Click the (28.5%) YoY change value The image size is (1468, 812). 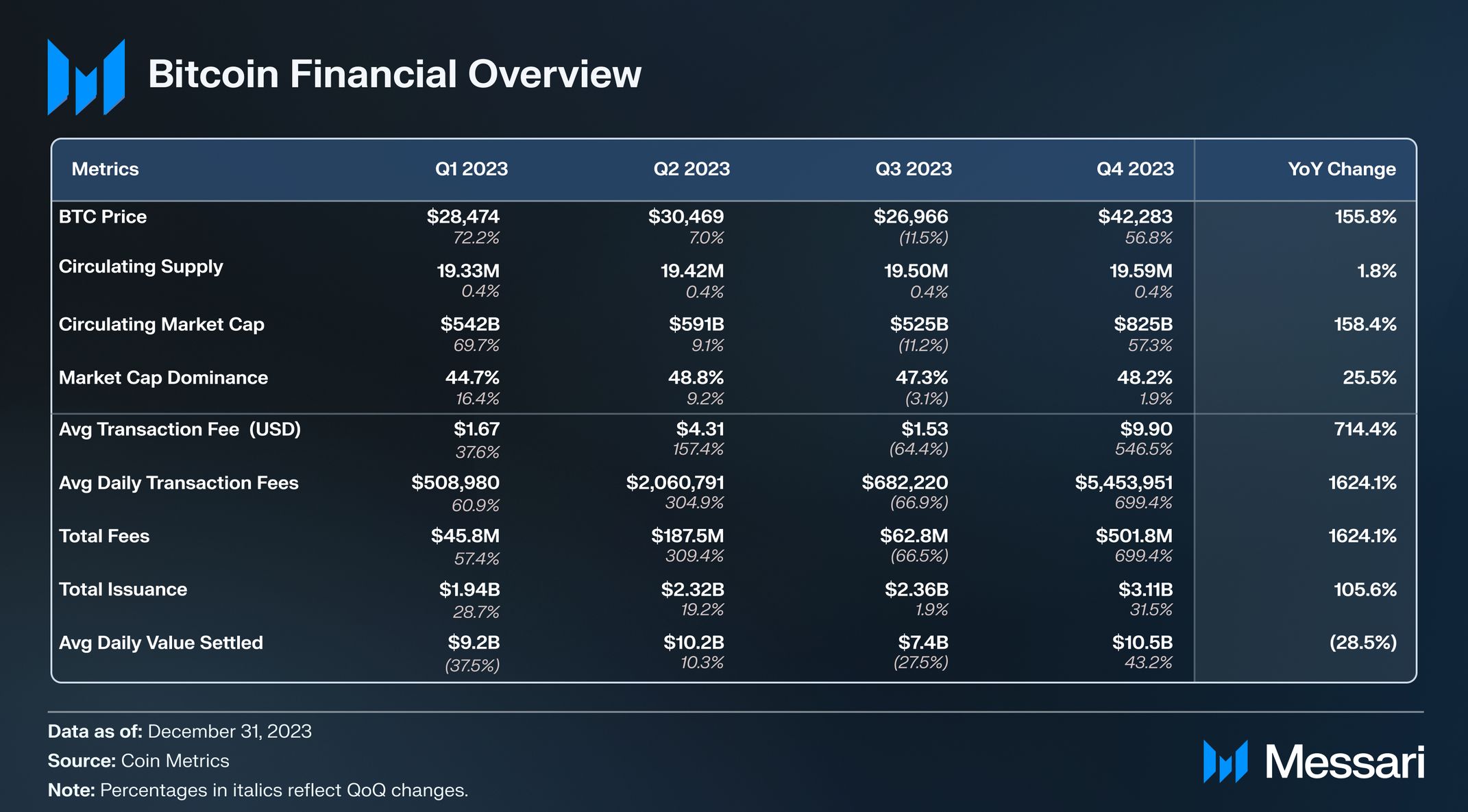1363,643
